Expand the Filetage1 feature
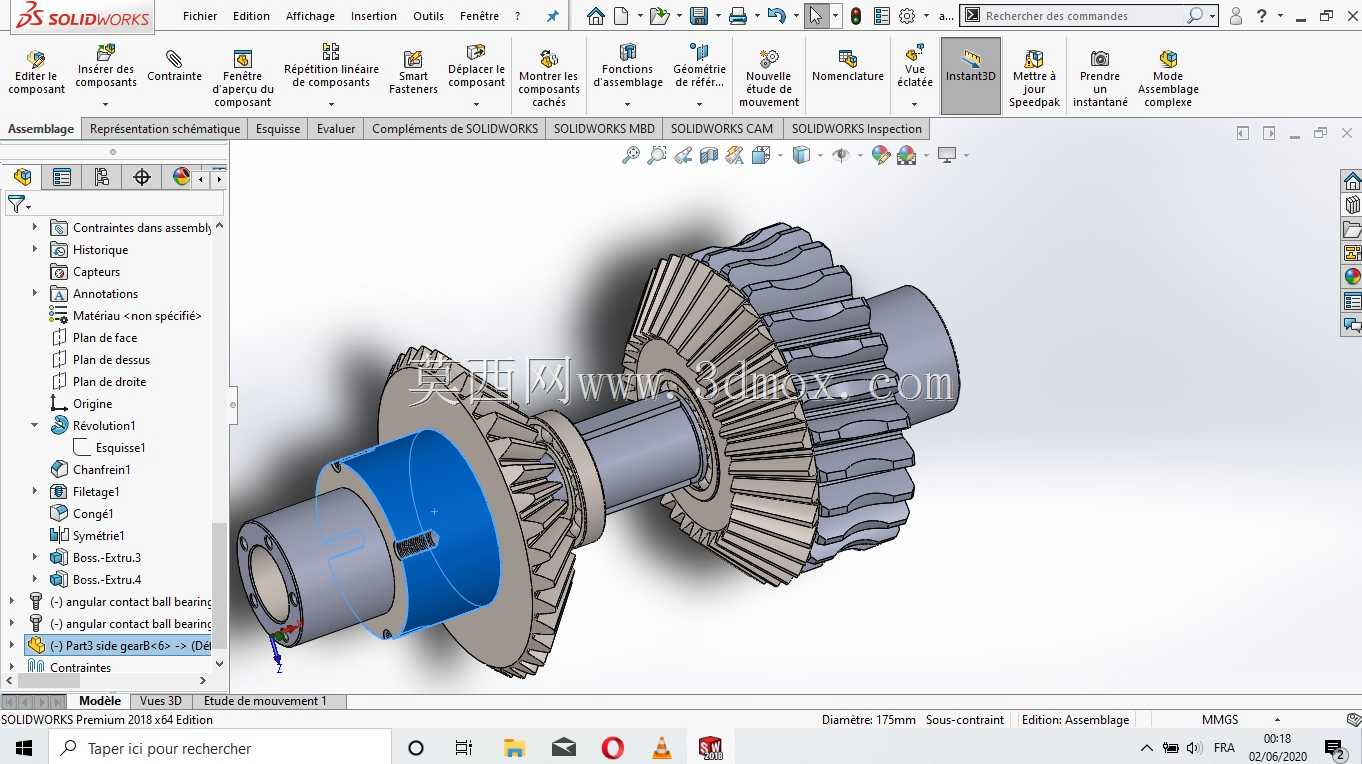 click(x=35, y=492)
